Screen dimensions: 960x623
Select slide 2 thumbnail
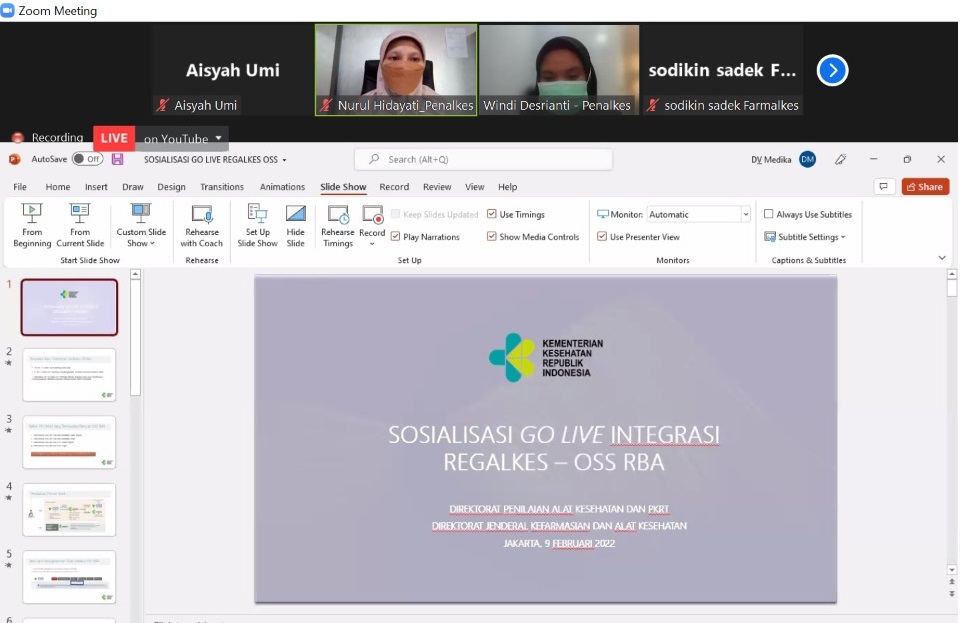[x=69, y=375]
